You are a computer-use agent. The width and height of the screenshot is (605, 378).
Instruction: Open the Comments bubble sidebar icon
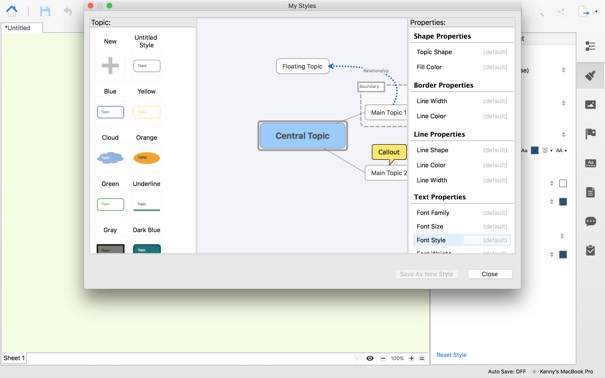click(x=590, y=221)
